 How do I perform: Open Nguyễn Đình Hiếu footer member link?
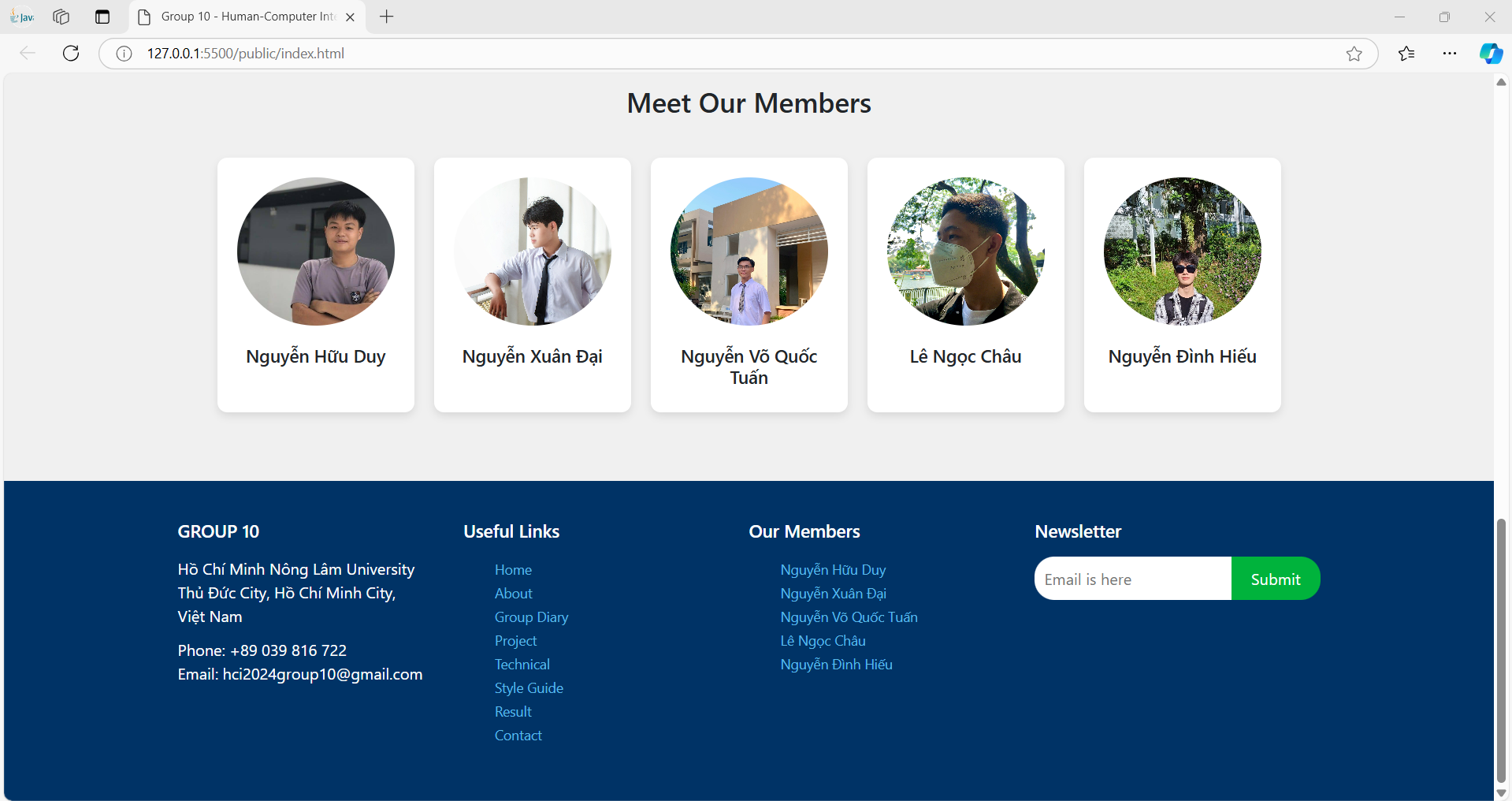pyautogui.click(x=836, y=664)
